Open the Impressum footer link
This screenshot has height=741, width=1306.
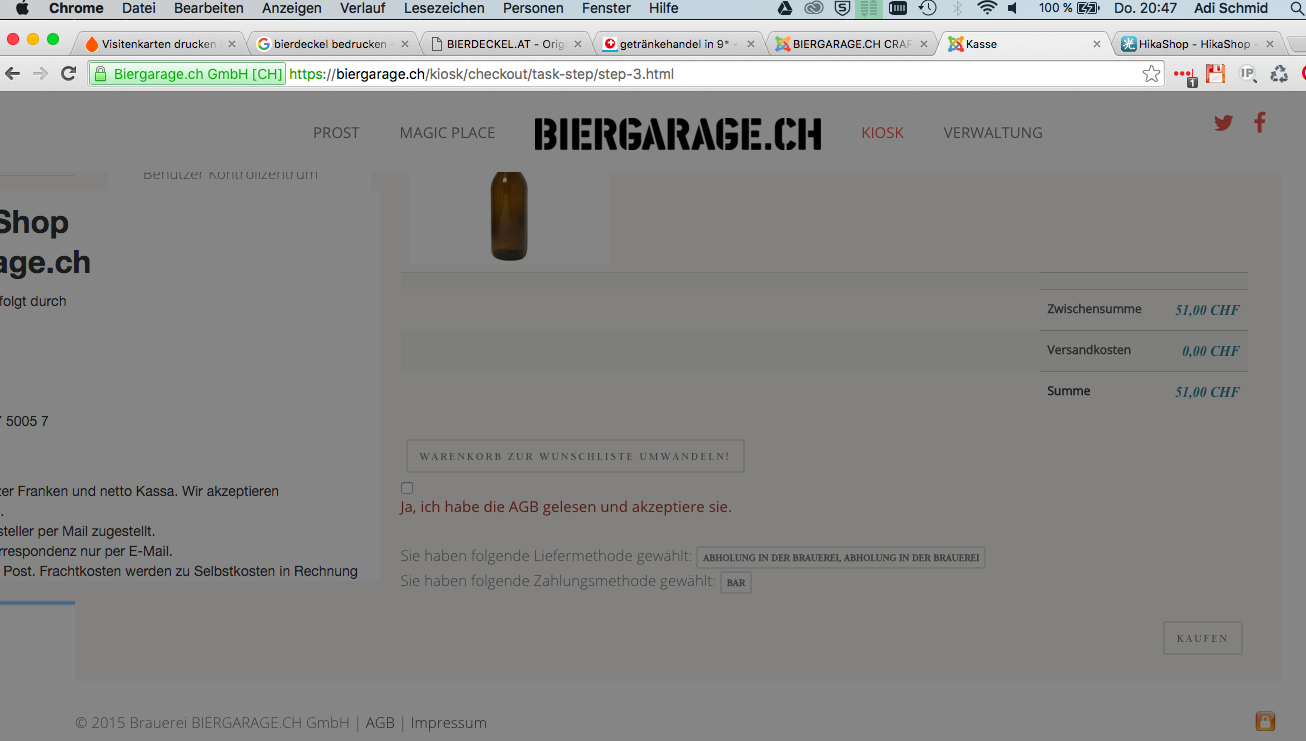[x=448, y=722]
